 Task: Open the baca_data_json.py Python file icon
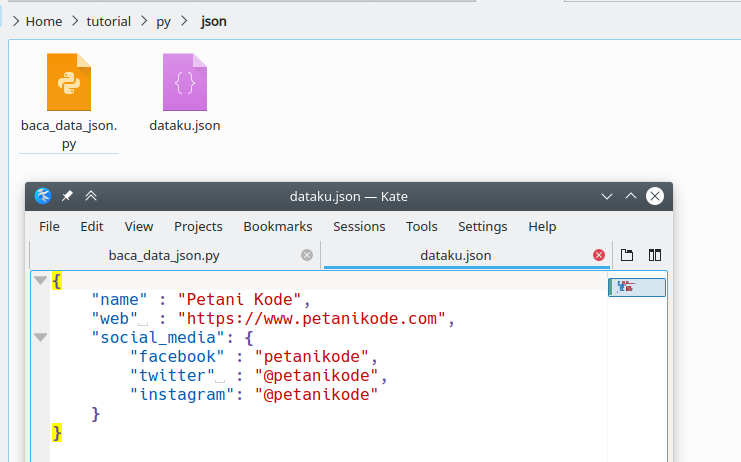point(69,82)
